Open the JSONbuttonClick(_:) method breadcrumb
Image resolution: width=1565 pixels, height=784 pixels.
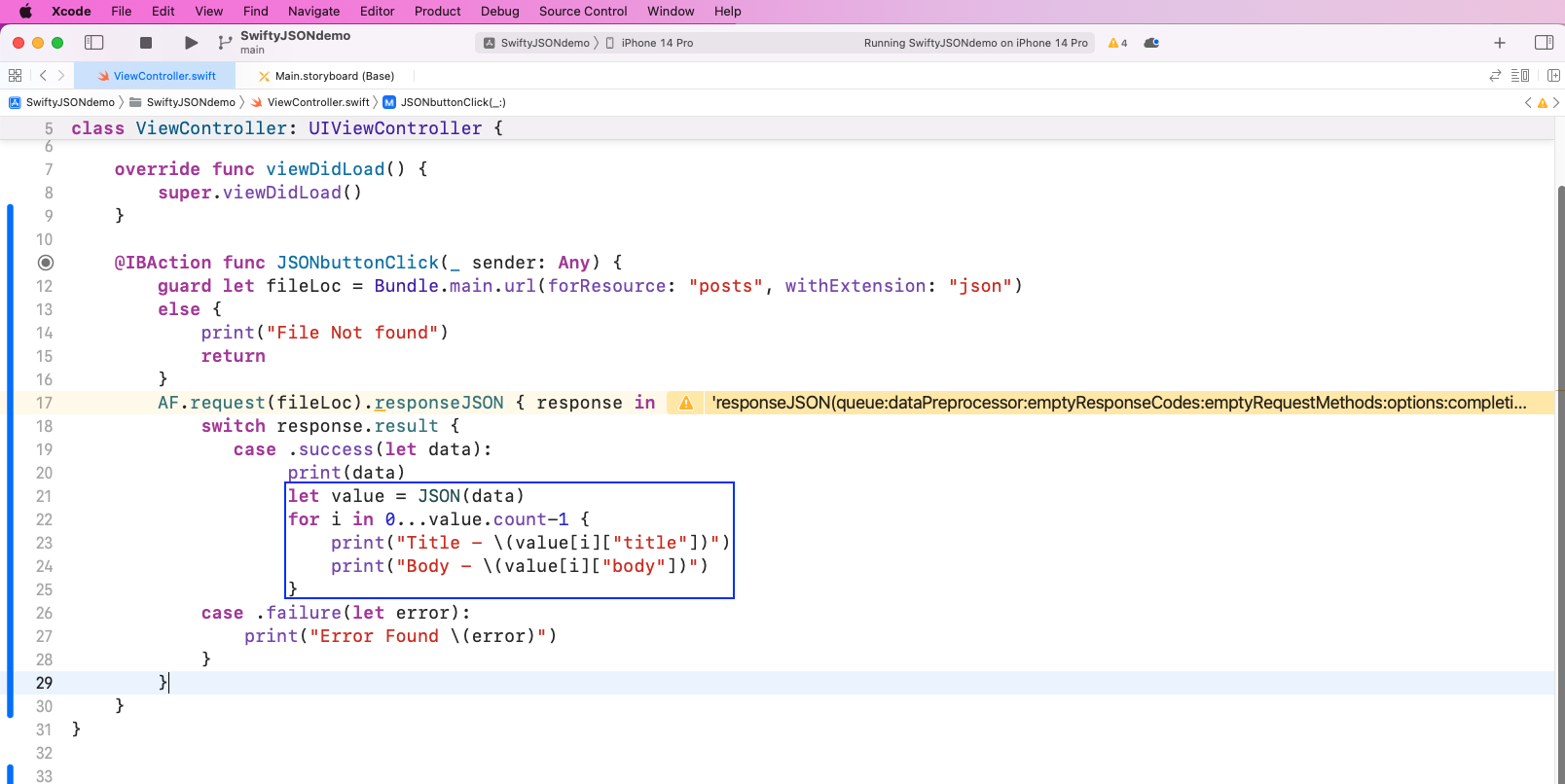point(445,102)
